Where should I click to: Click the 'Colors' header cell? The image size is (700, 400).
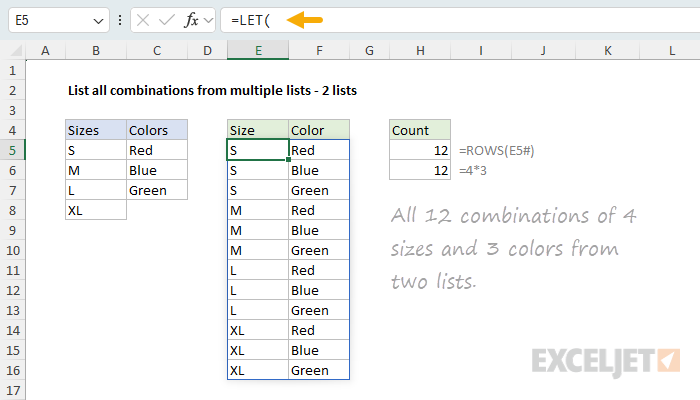tap(157, 130)
